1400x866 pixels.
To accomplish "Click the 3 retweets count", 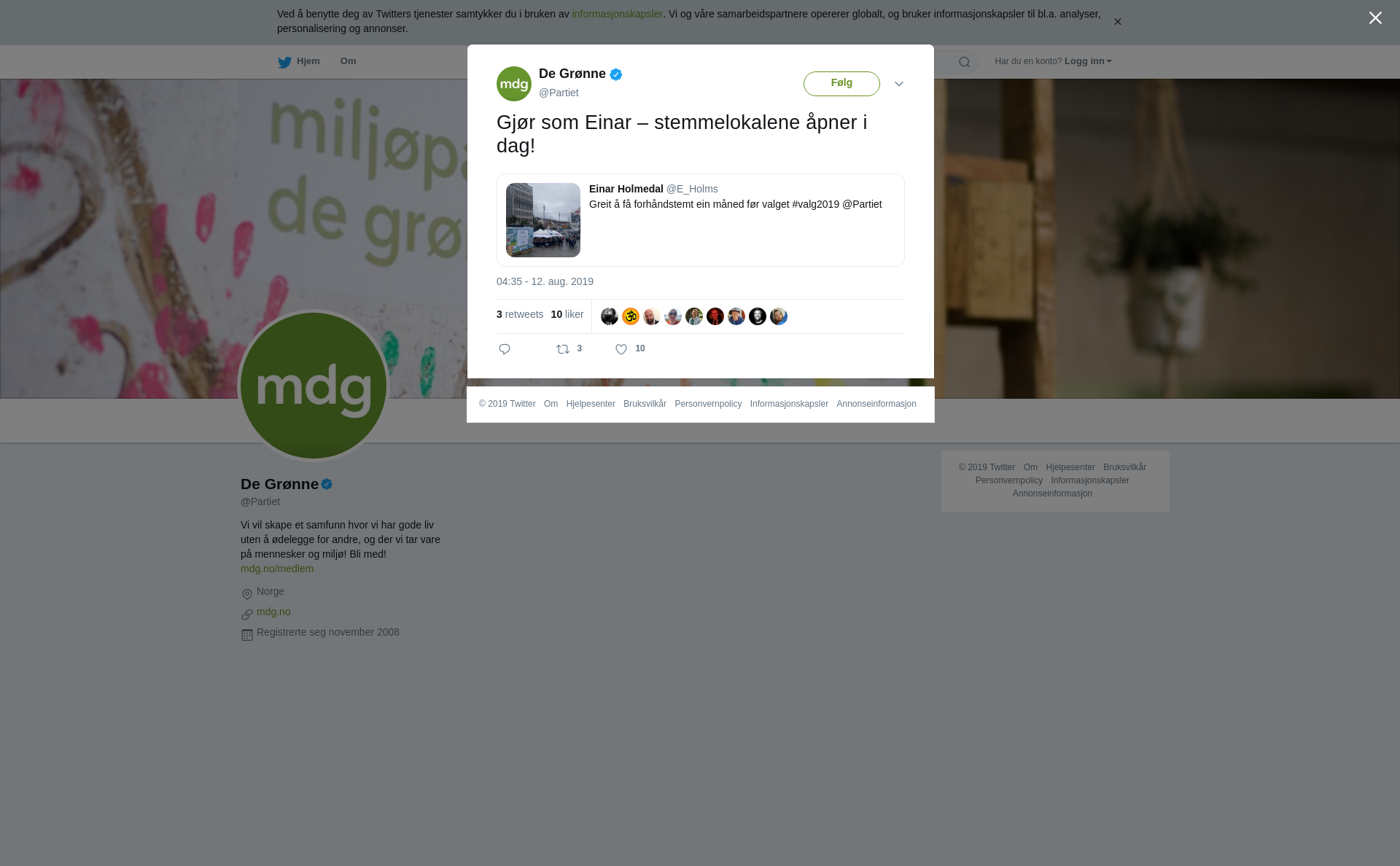I will pyautogui.click(x=520, y=314).
